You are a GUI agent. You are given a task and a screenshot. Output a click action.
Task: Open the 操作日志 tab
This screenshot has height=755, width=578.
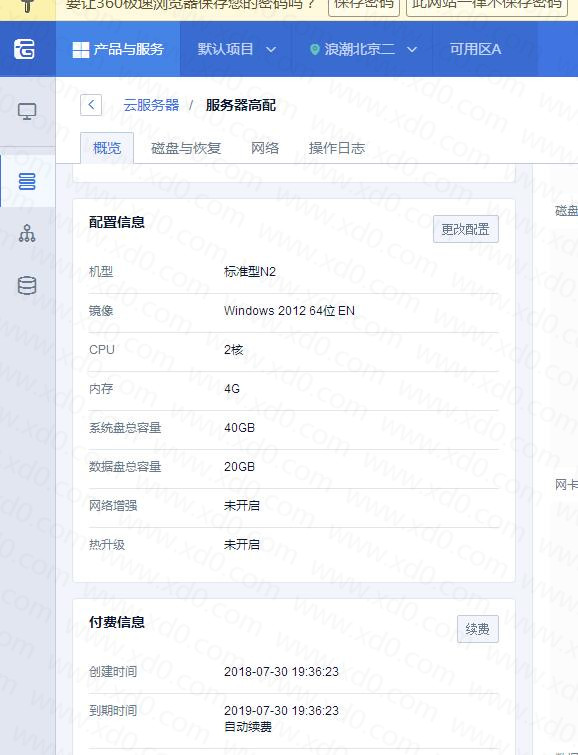click(337, 148)
